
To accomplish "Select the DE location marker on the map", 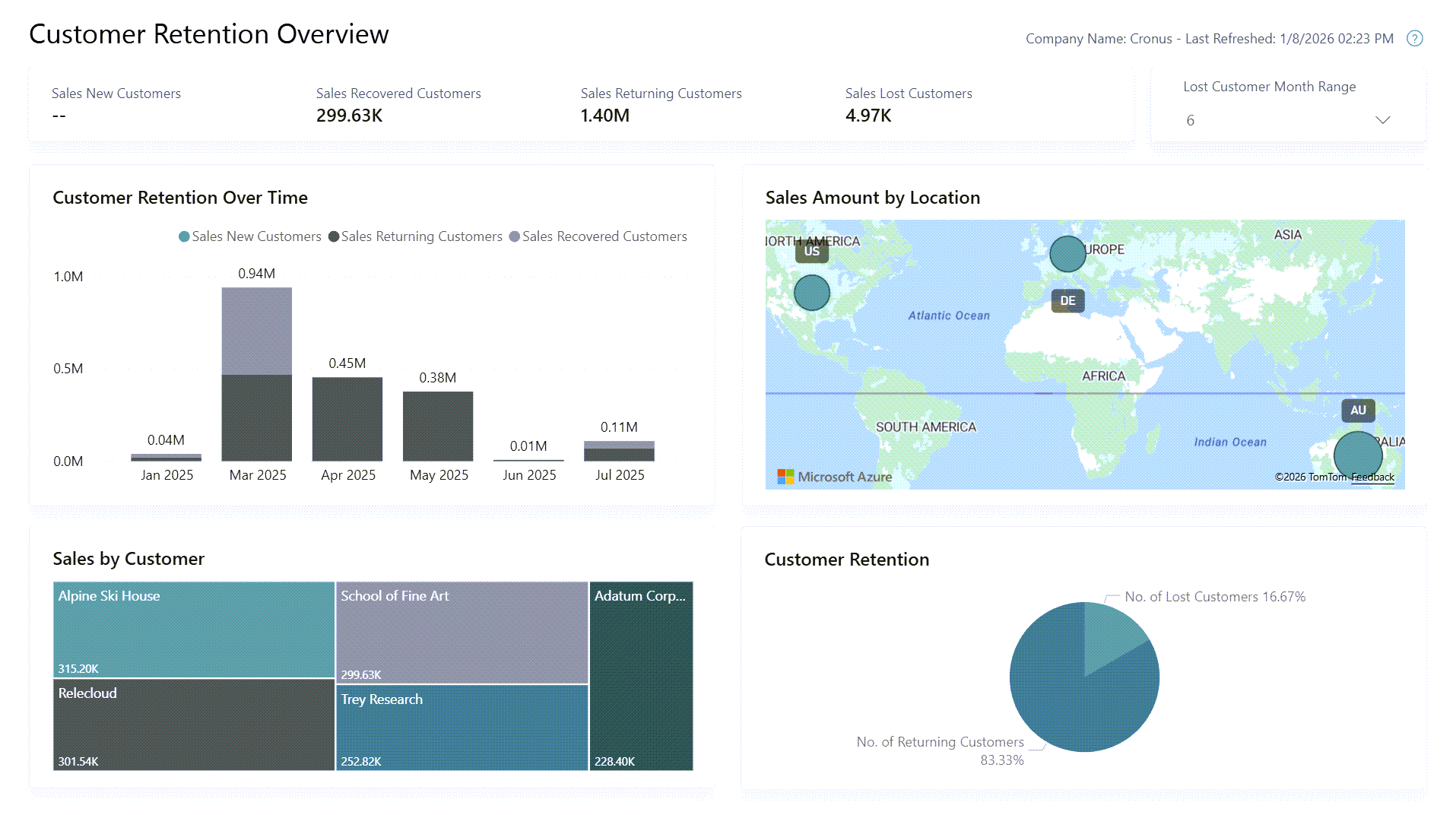I will (1067, 300).
